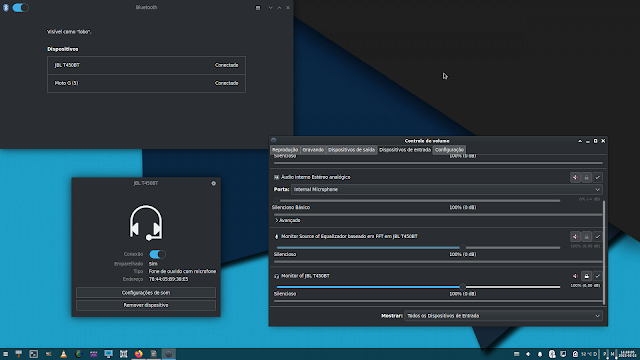This screenshot has width=640, height=360.
Task: Click the screenshot tool taskbar icon
Action: point(124,354)
